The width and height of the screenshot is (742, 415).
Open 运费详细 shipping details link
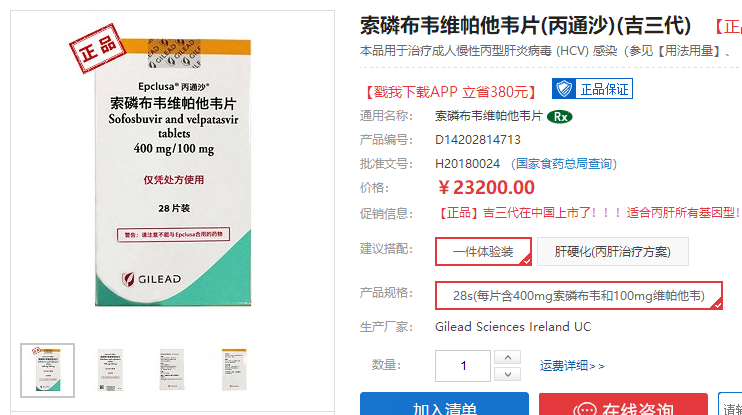[x=572, y=366]
